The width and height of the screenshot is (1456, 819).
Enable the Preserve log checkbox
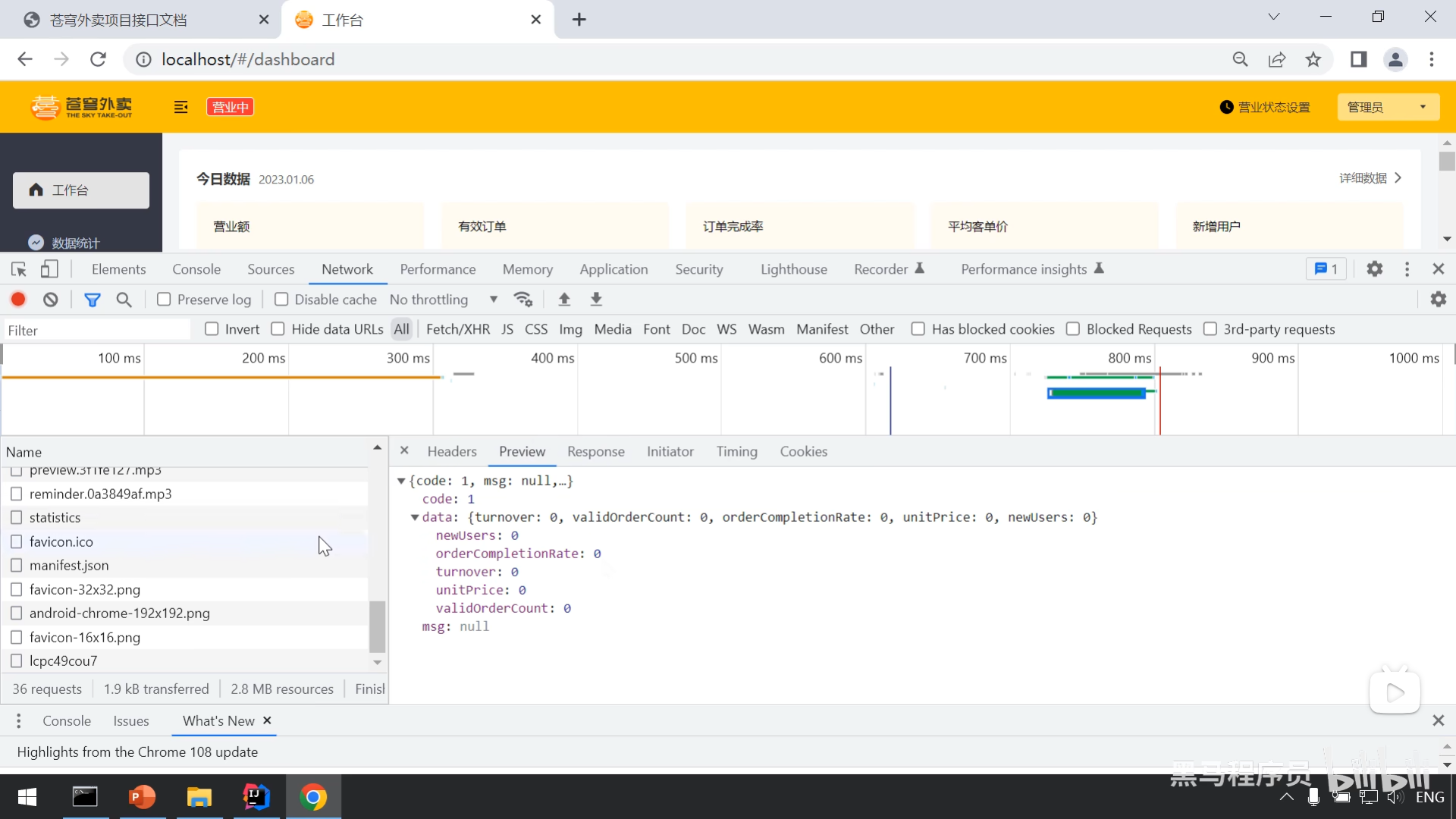164,300
